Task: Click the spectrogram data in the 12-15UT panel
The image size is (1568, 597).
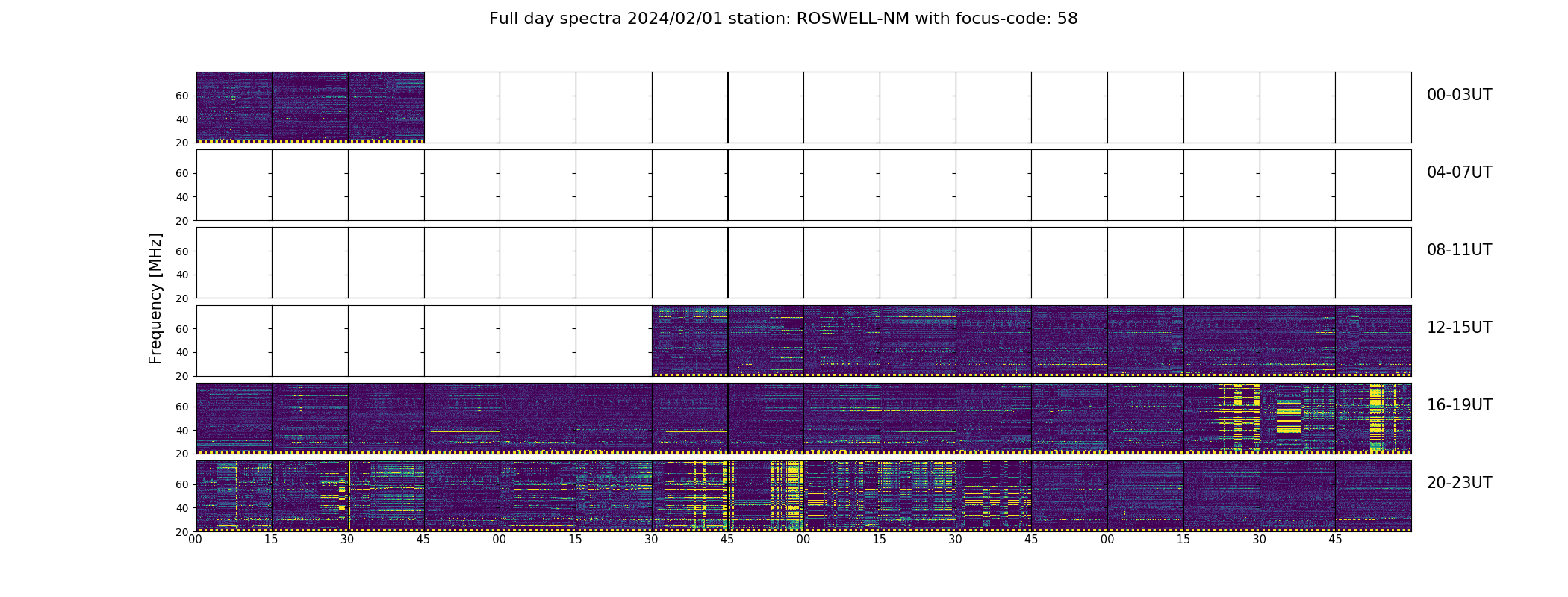Action: pos(1031,340)
